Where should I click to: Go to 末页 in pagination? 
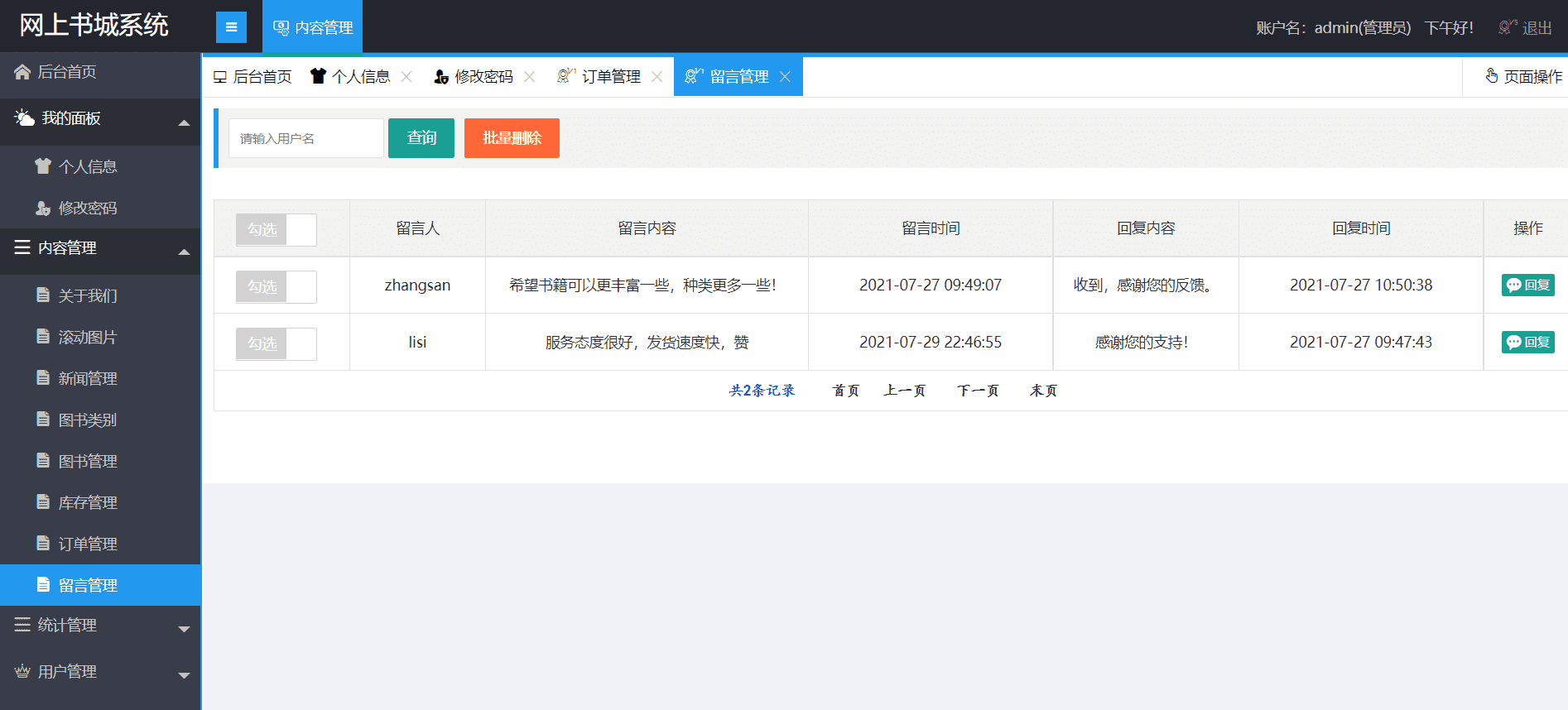(1043, 391)
